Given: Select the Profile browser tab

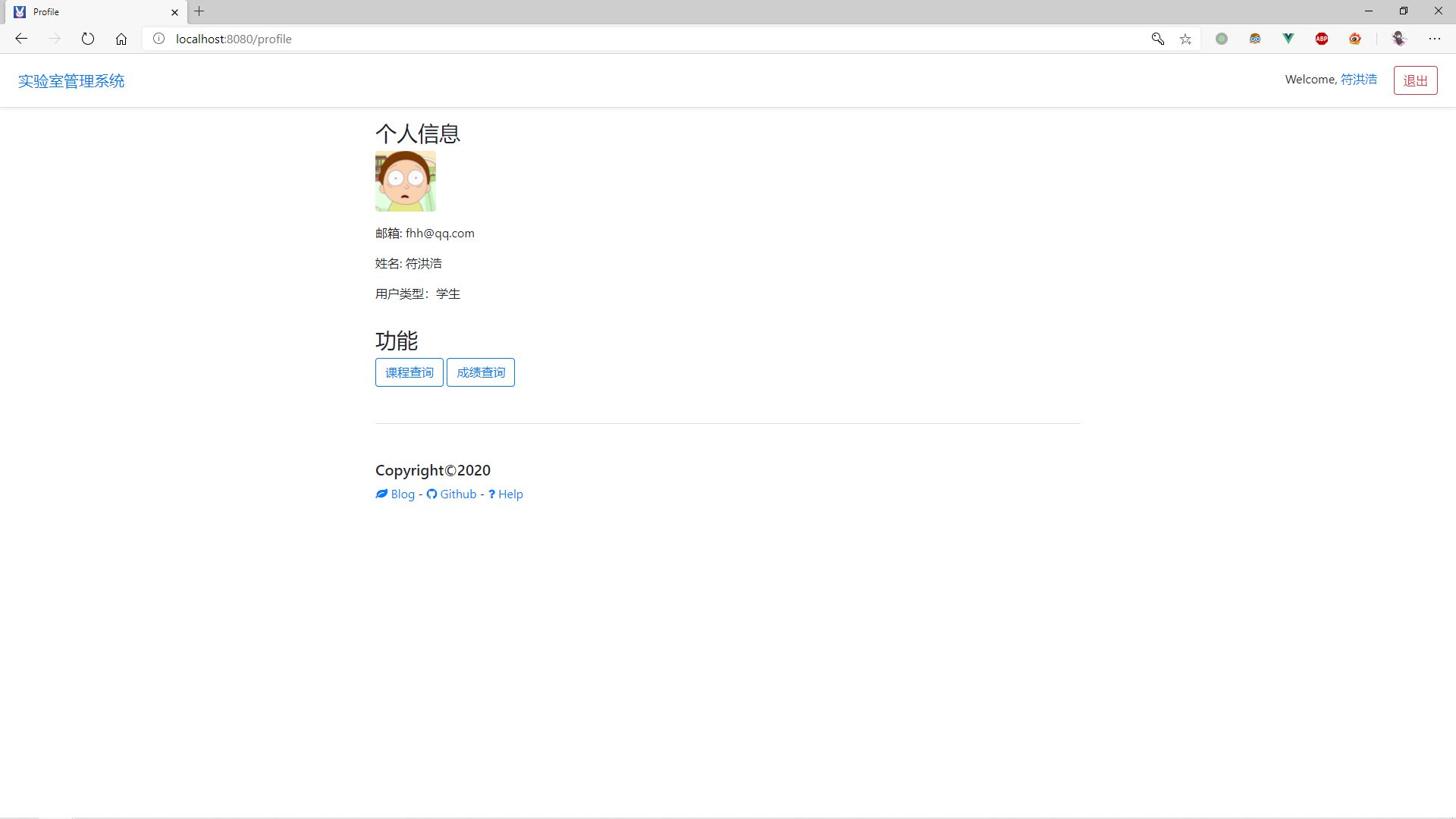Looking at the screenshot, I should [x=91, y=12].
